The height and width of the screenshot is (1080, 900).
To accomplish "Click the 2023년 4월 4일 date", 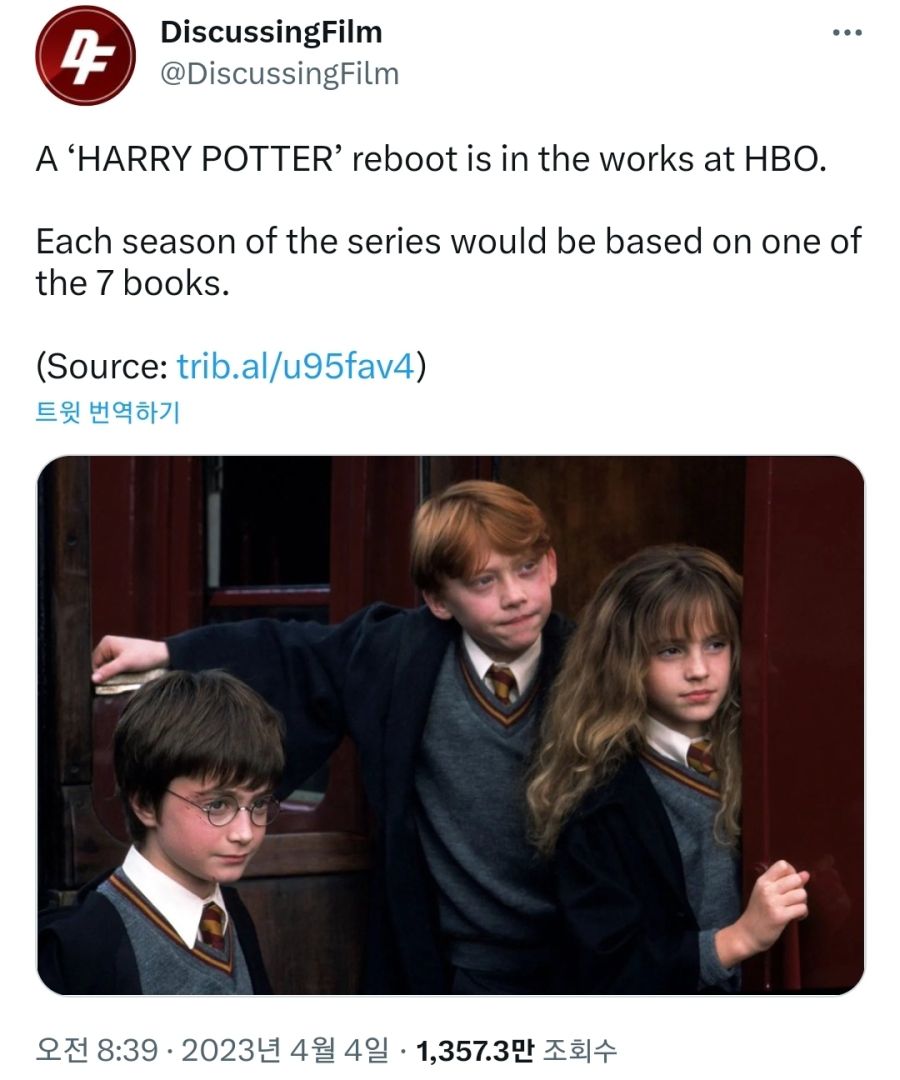I will point(285,1050).
